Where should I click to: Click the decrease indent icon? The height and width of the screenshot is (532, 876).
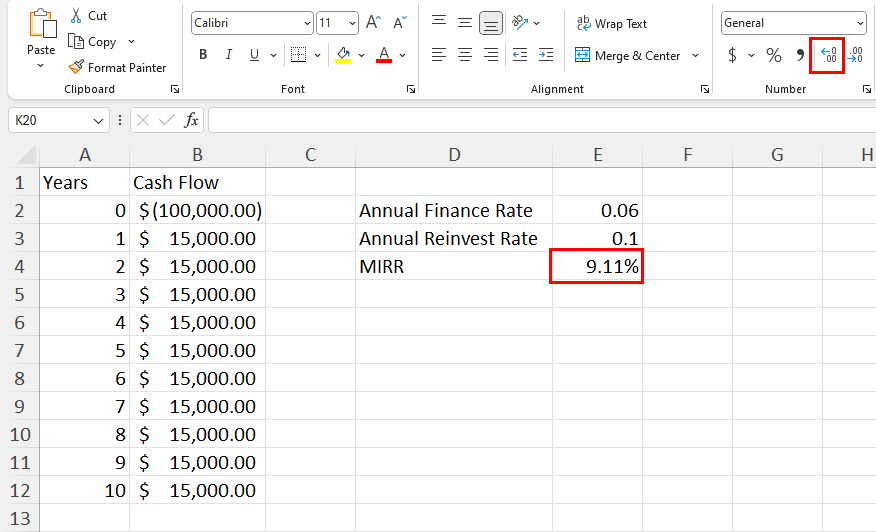tap(520, 55)
